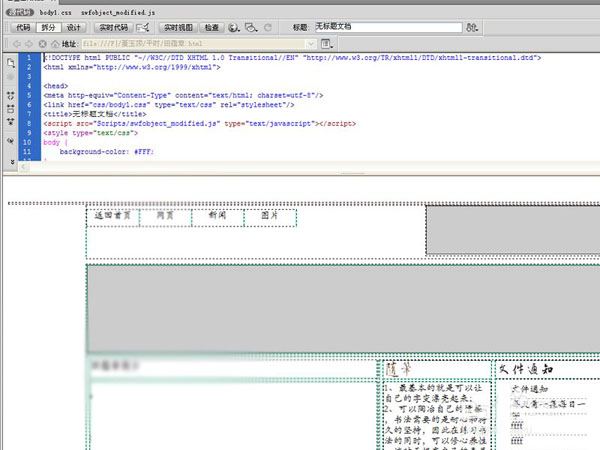600x450 pixels.
Task: Click line number 8 in code gutter
Action: [x=29, y=124]
